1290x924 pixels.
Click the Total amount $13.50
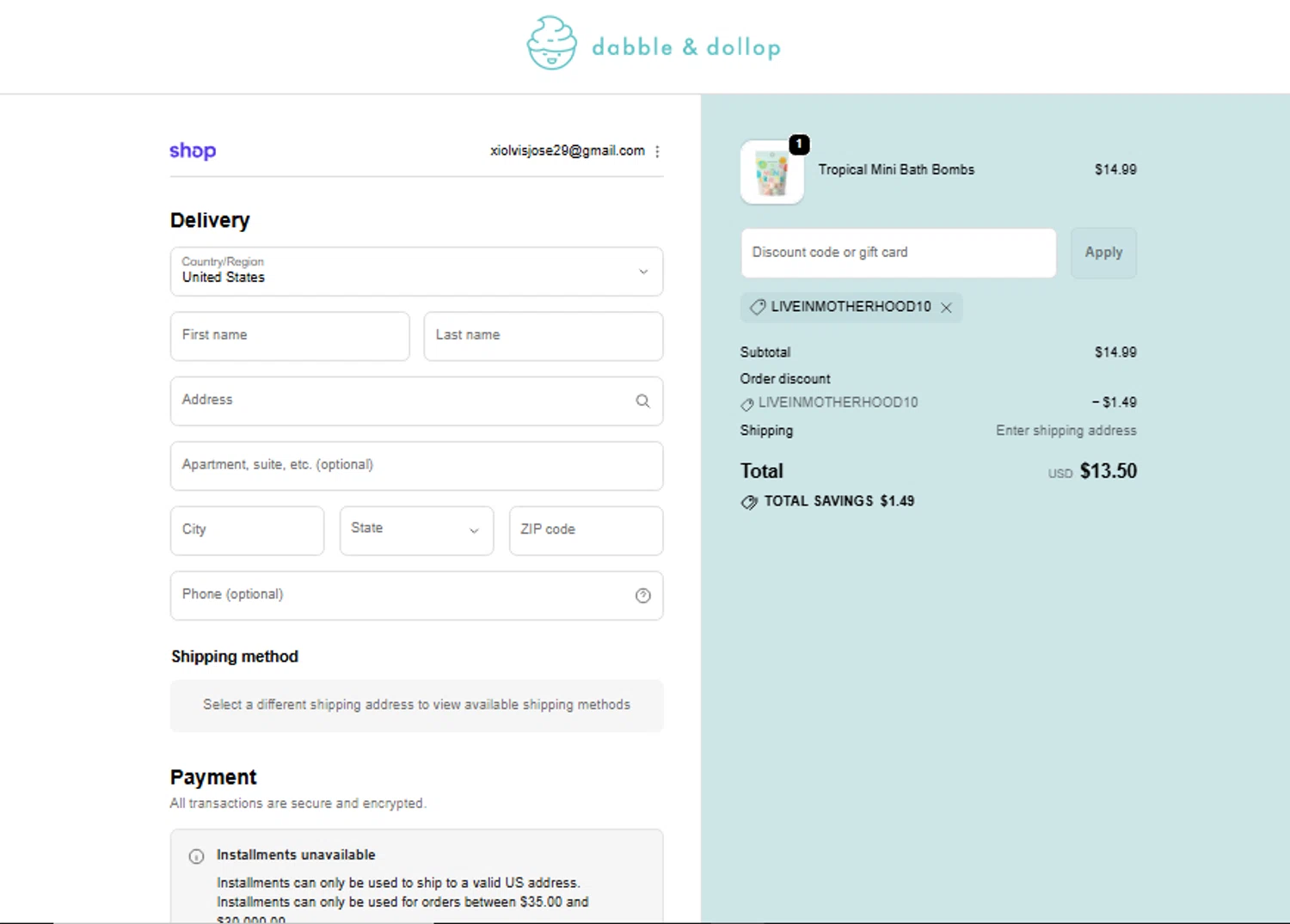click(1108, 471)
